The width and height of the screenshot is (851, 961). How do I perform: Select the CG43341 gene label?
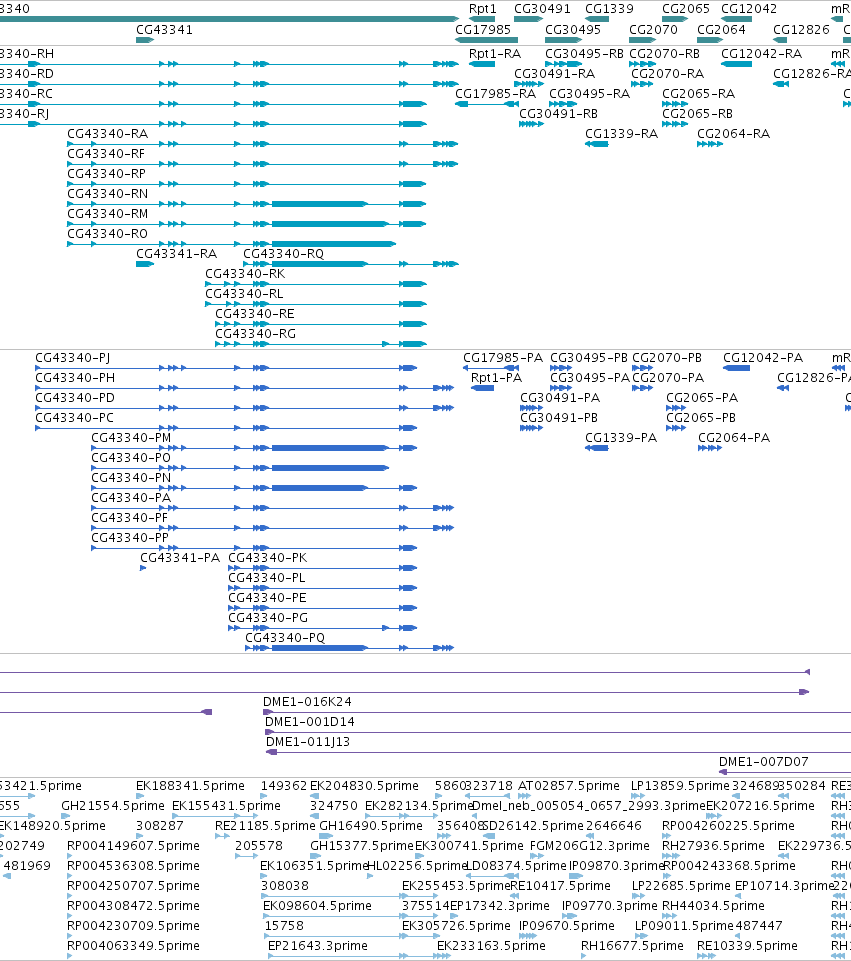164,30
